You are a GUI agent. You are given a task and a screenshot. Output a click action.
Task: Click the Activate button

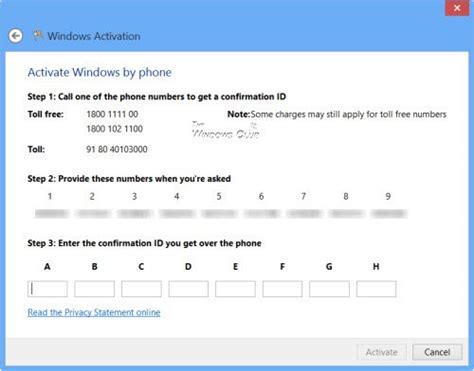381,352
